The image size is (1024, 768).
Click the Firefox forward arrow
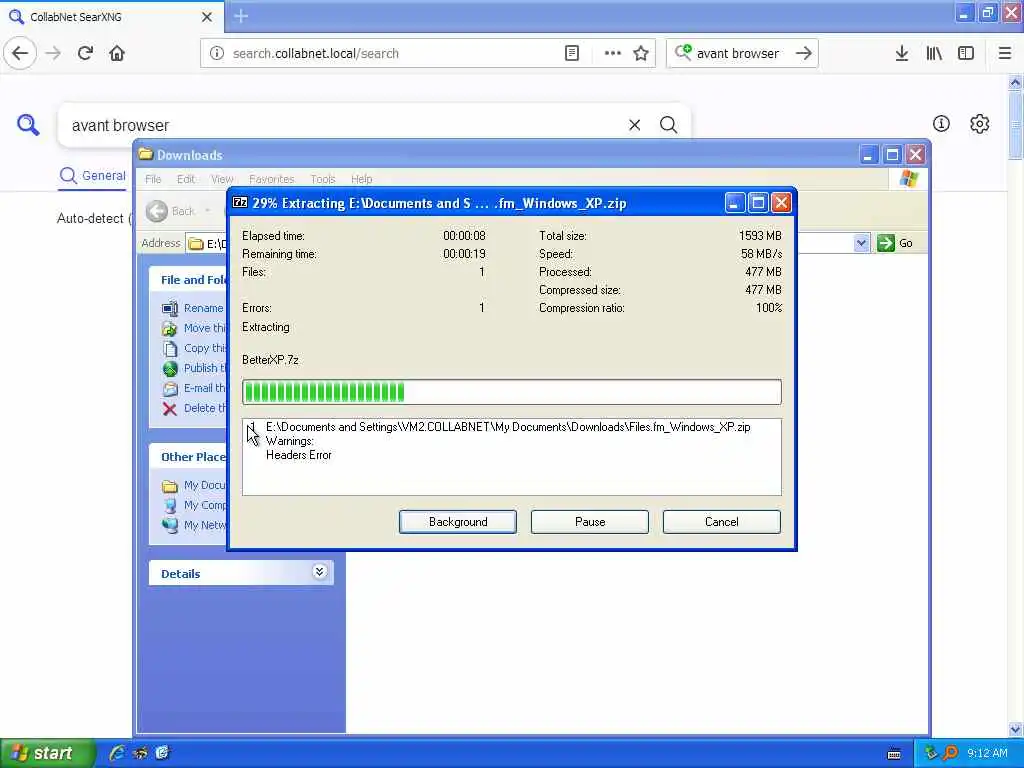click(53, 53)
